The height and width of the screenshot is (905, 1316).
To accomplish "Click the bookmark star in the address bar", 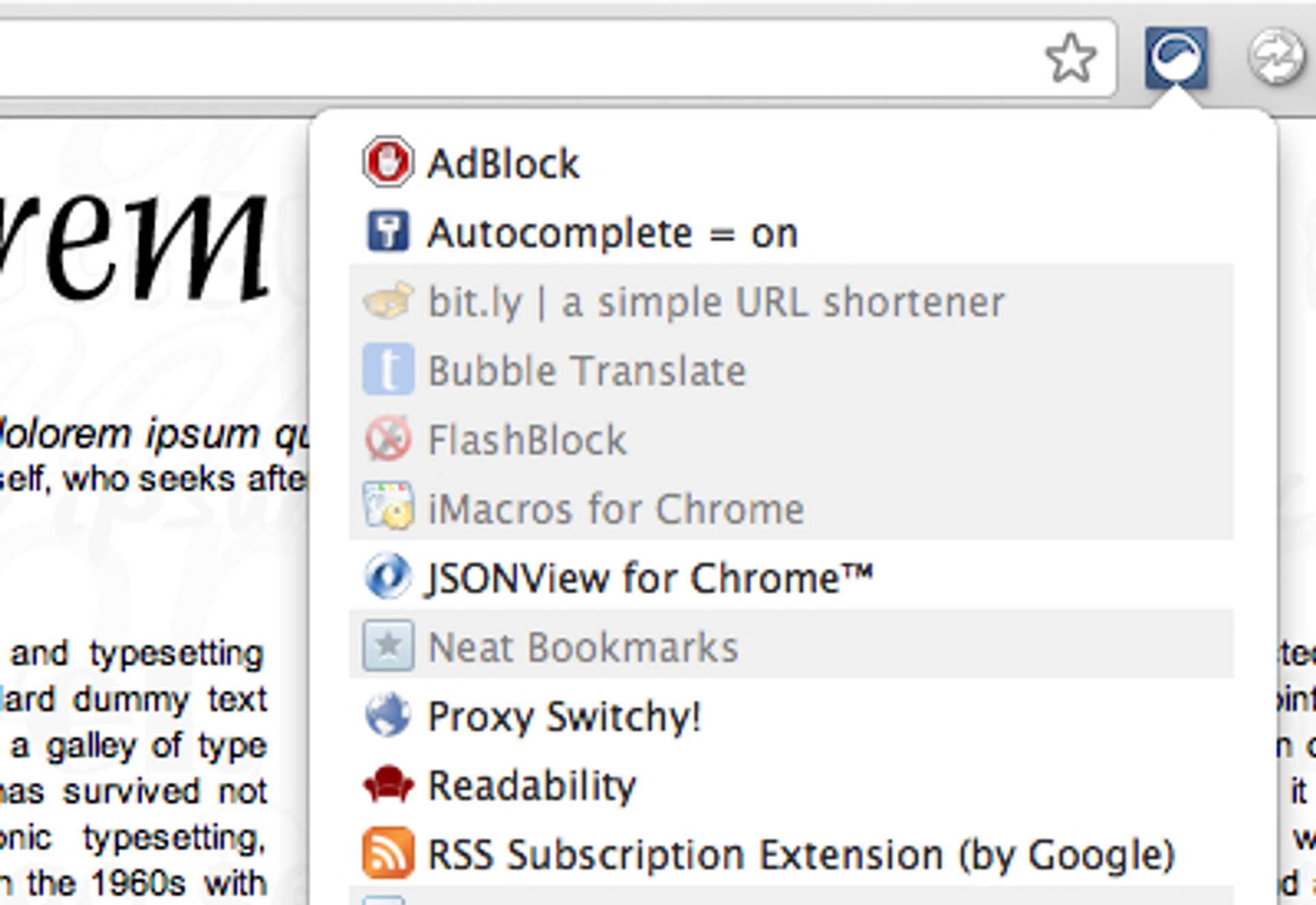I will 1071,58.
